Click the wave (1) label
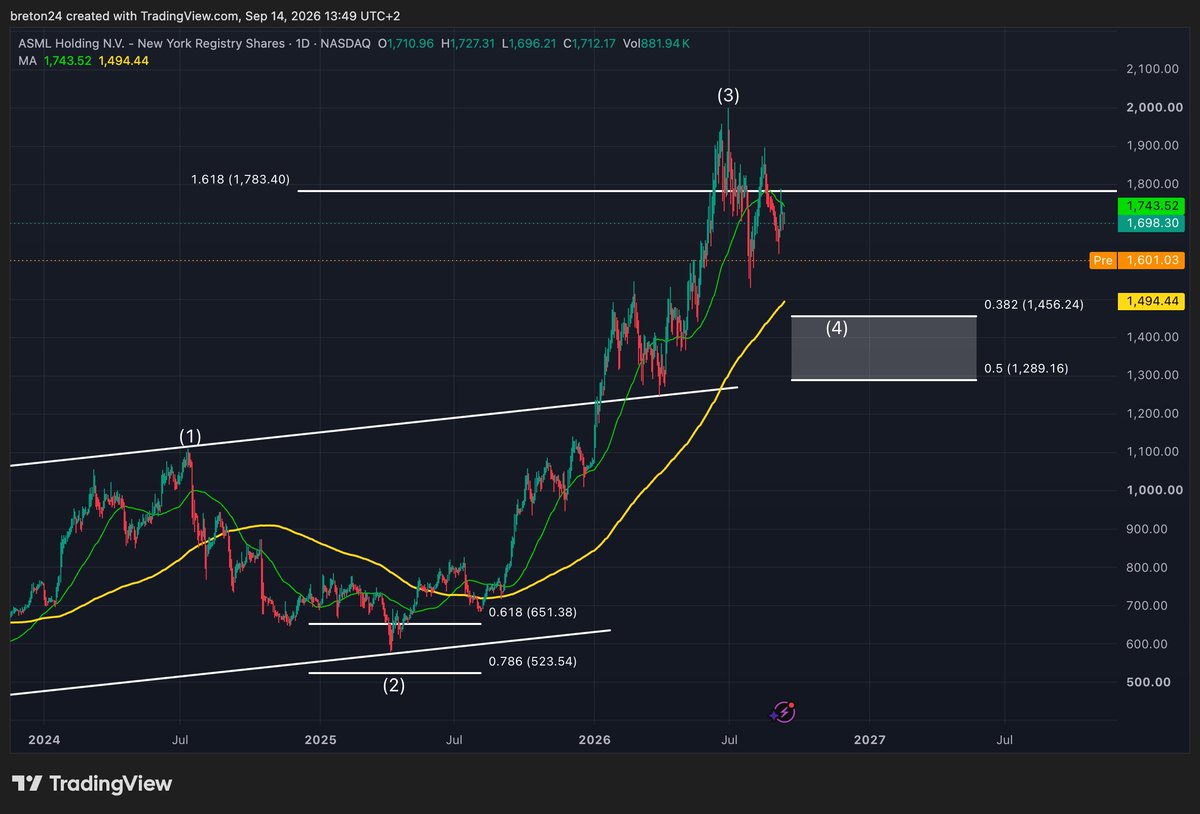 pos(190,437)
